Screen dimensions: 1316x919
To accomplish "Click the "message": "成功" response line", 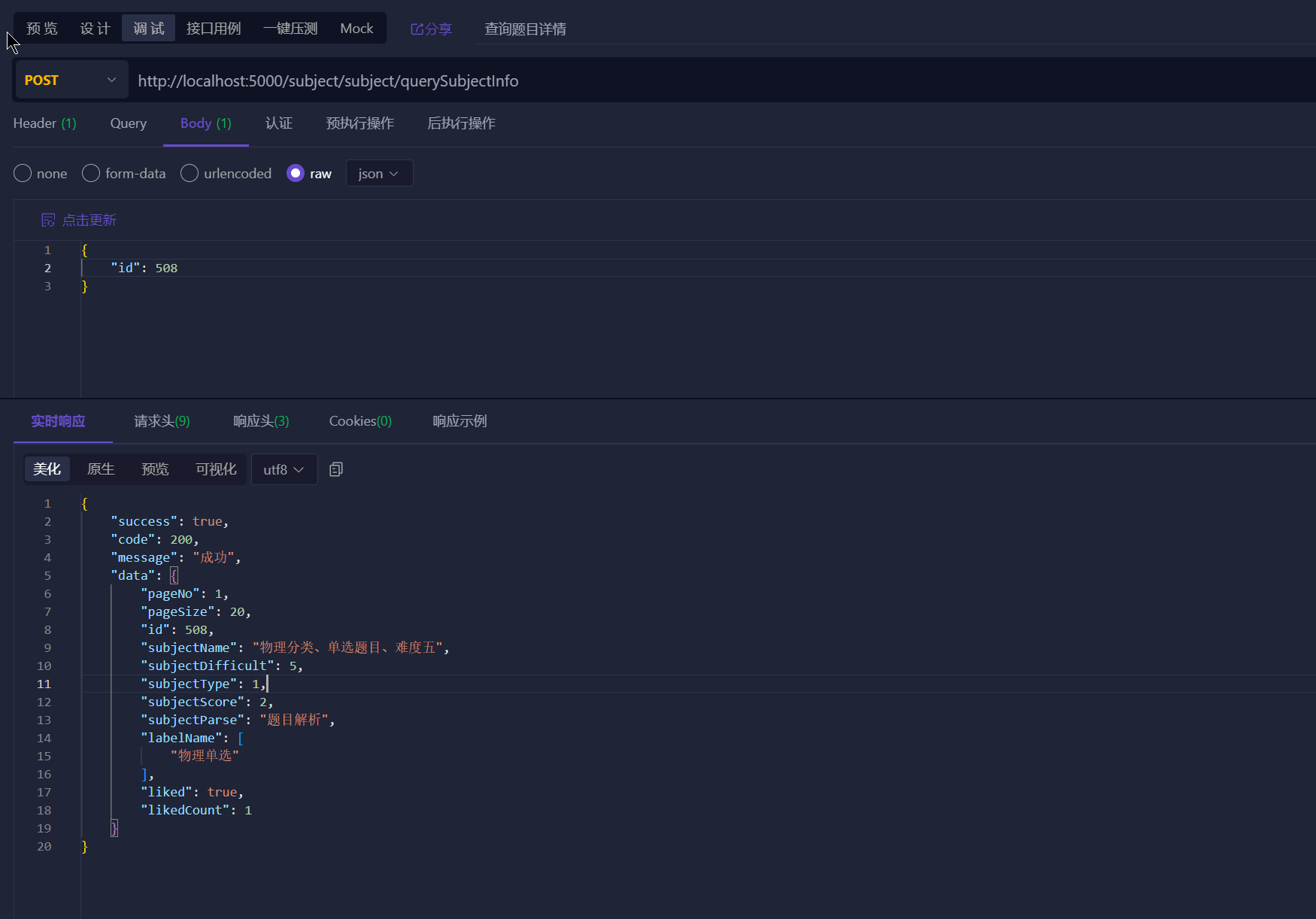I will (x=176, y=557).
